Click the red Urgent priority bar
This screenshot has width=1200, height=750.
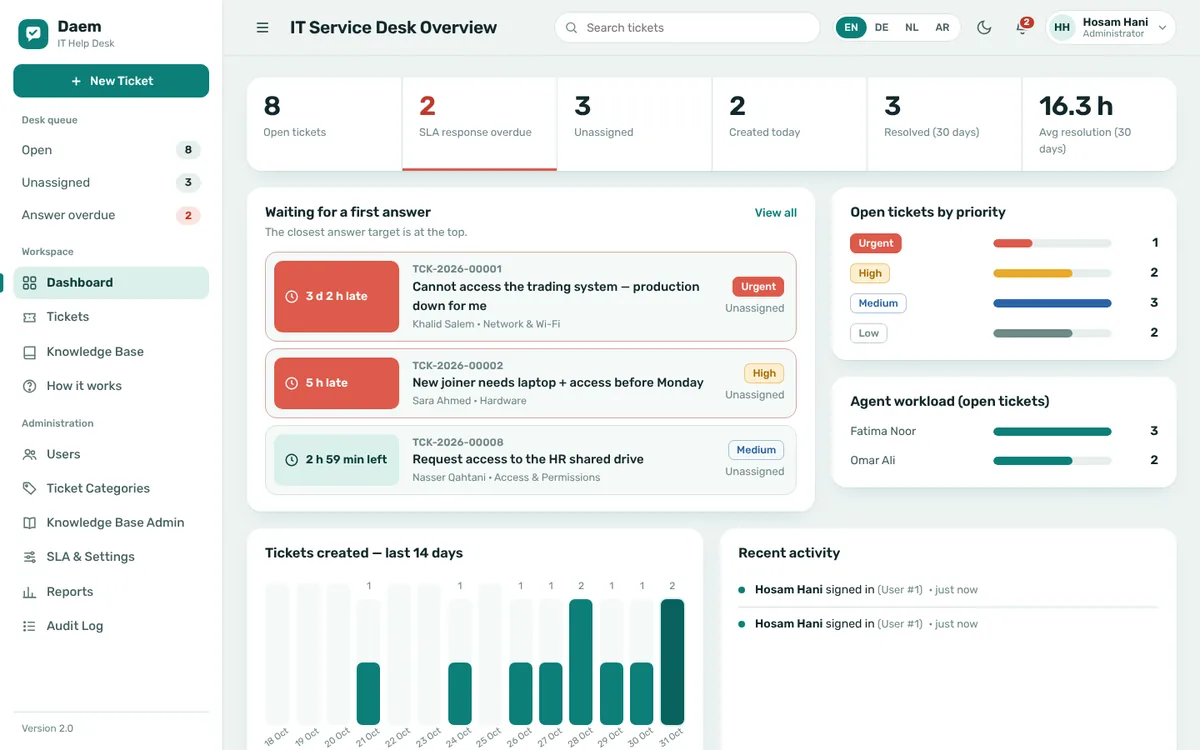[x=1012, y=243]
